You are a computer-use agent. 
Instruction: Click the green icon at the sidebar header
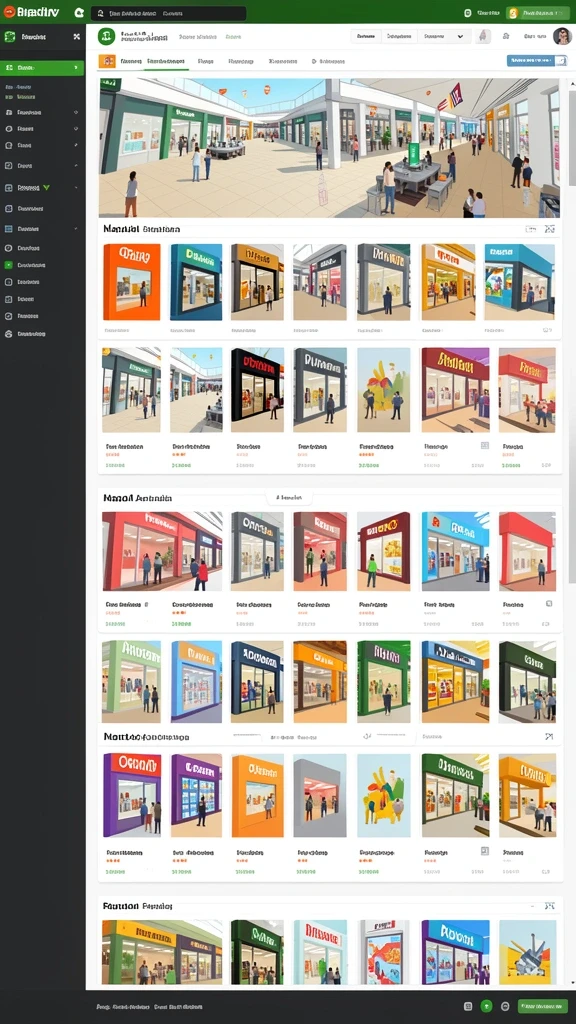point(10,37)
